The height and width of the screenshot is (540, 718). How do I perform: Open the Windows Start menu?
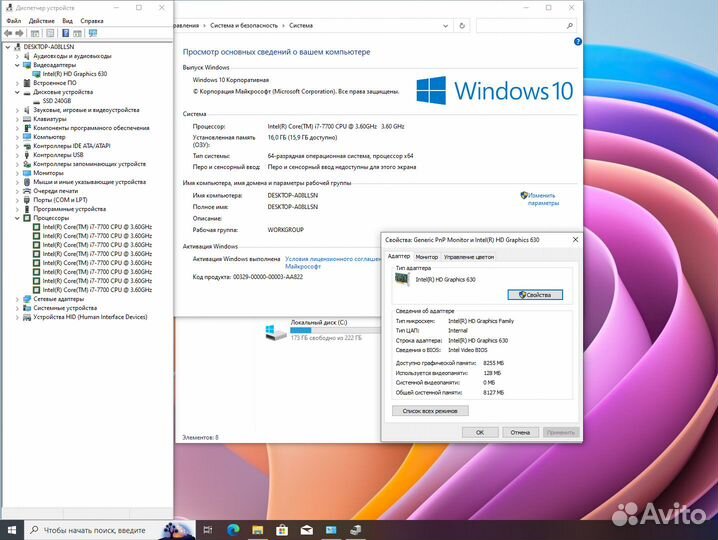[12, 530]
